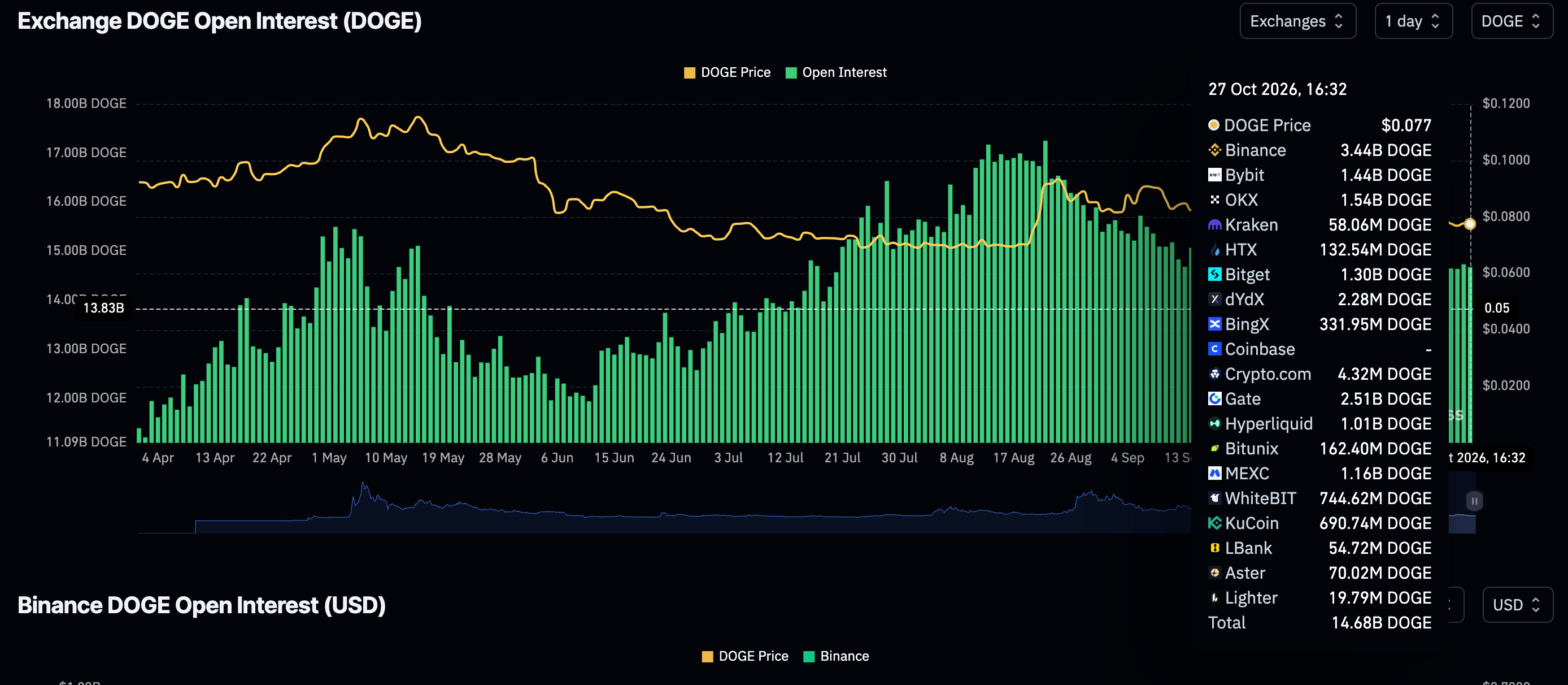Click the Bitget logo icon

coord(1214,274)
